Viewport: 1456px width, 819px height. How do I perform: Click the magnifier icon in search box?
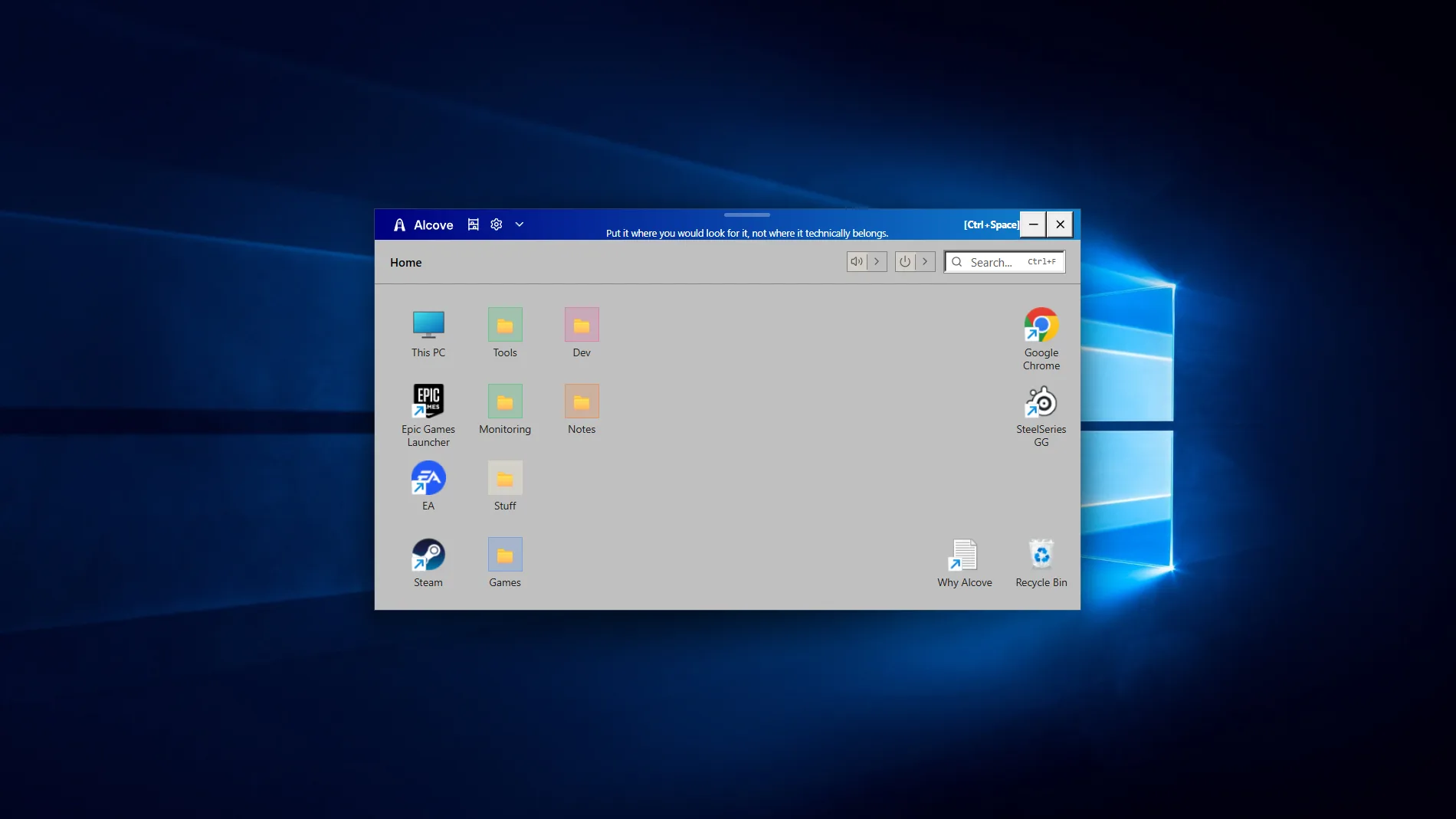[x=957, y=262]
